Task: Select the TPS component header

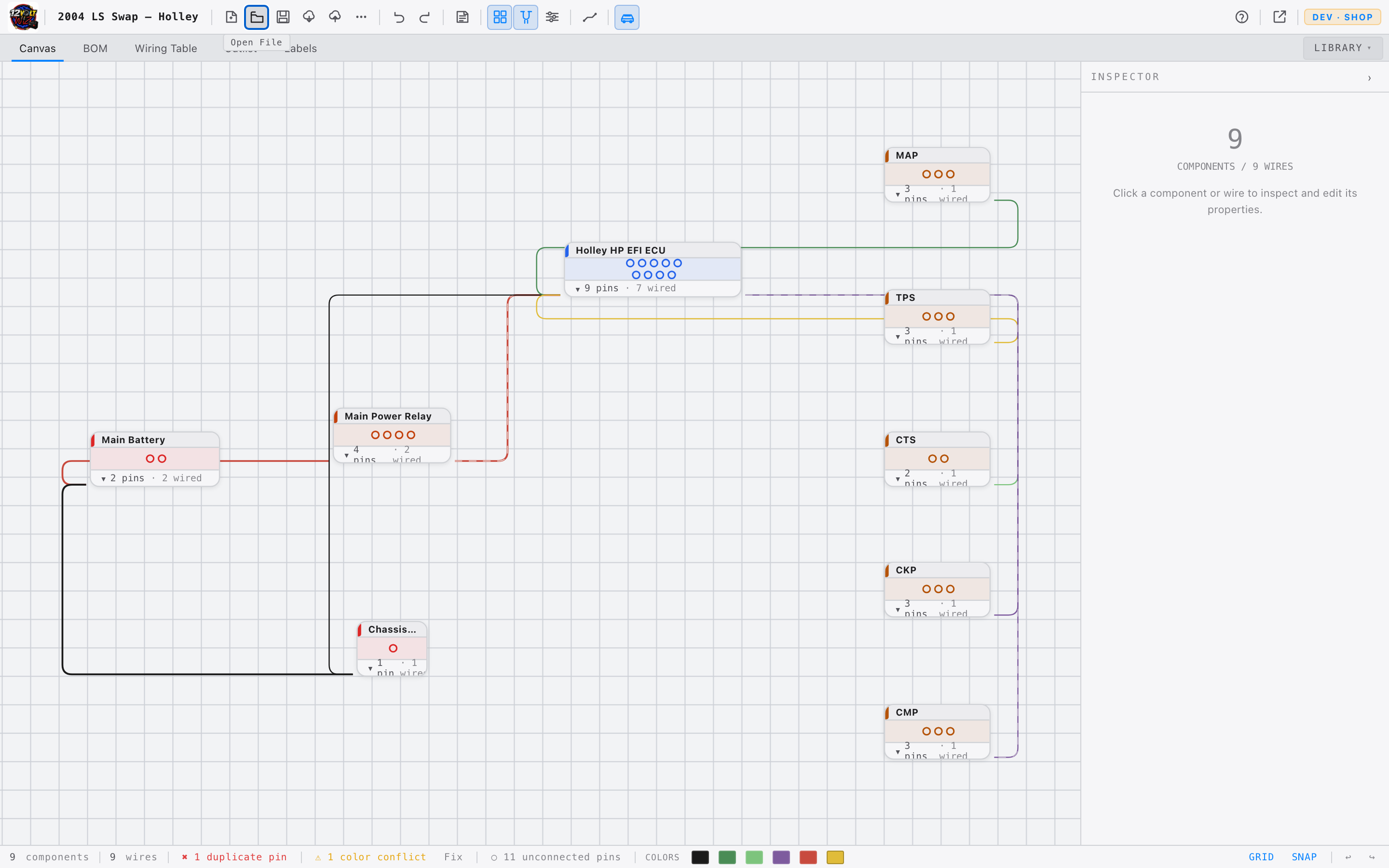Action: [937, 298]
